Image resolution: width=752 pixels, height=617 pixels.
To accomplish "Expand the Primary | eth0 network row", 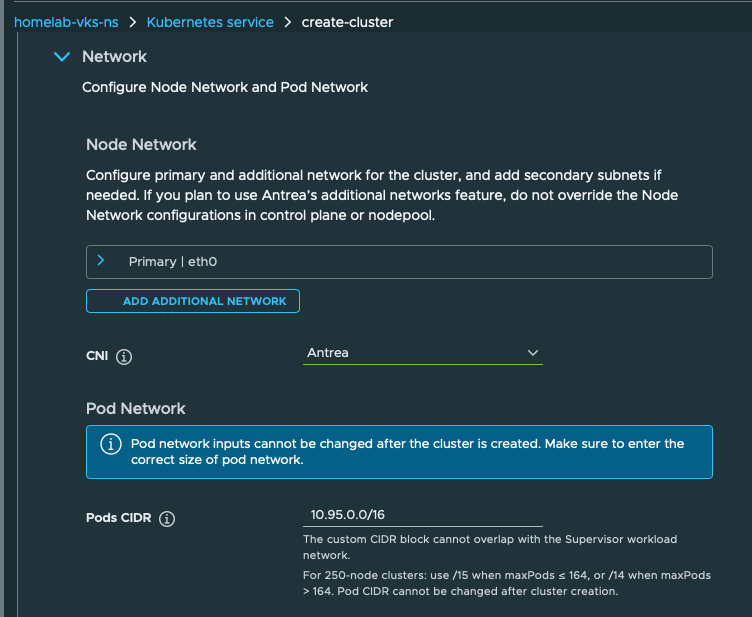I will coord(399,262).
